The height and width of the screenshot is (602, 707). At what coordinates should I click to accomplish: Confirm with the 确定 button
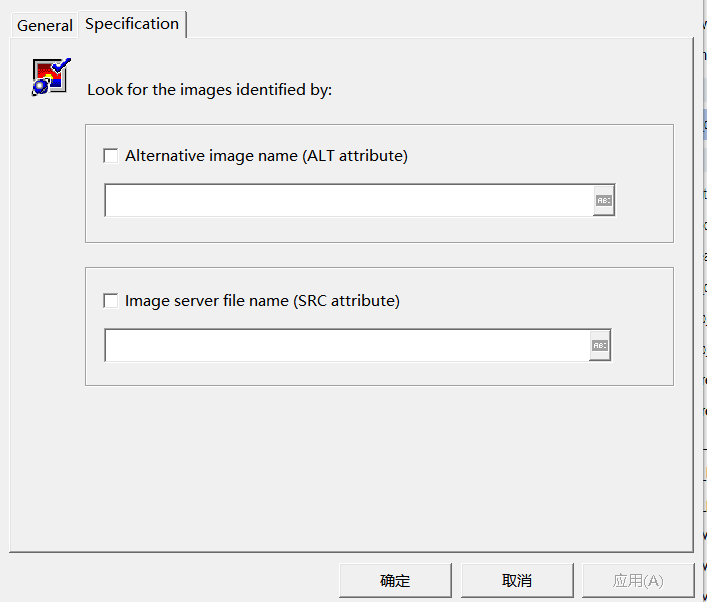[x=395, y=580]
